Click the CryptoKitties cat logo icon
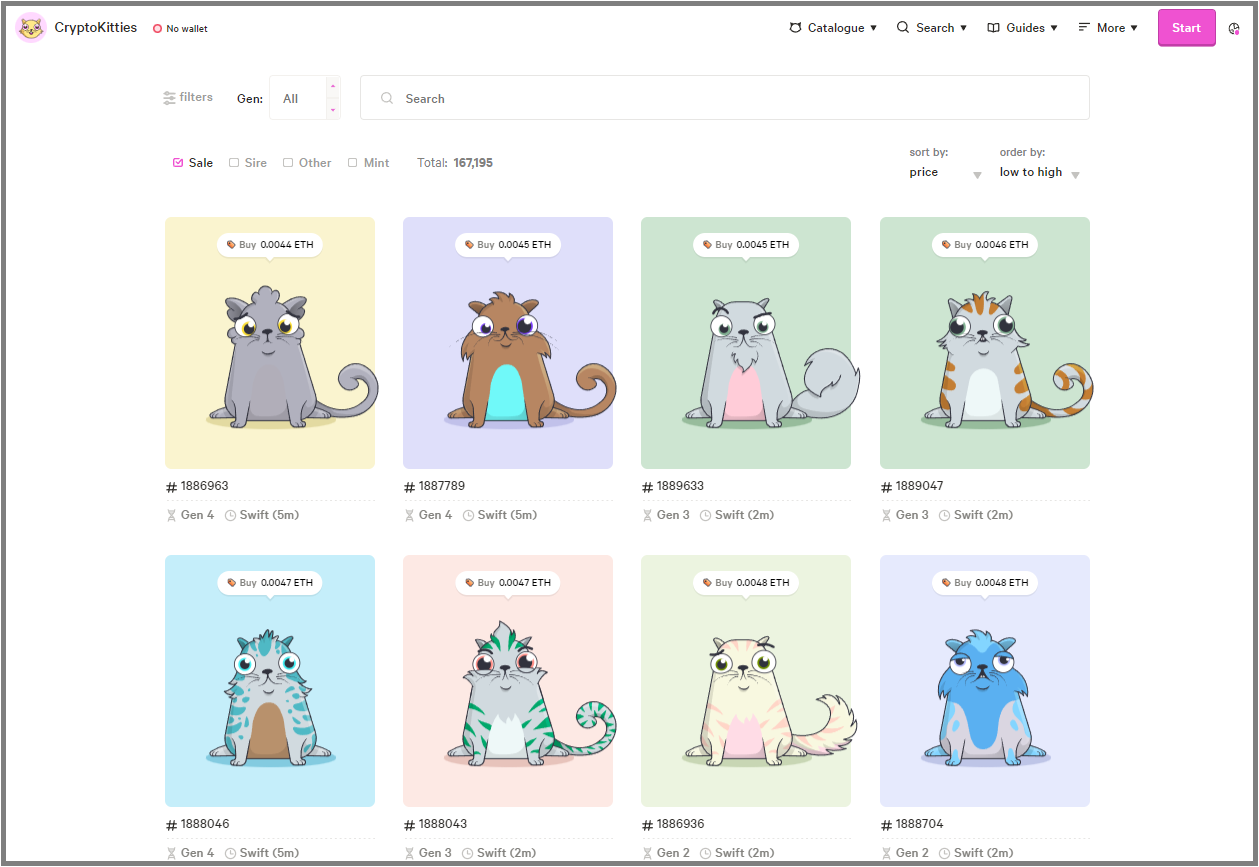 (32, 28)
